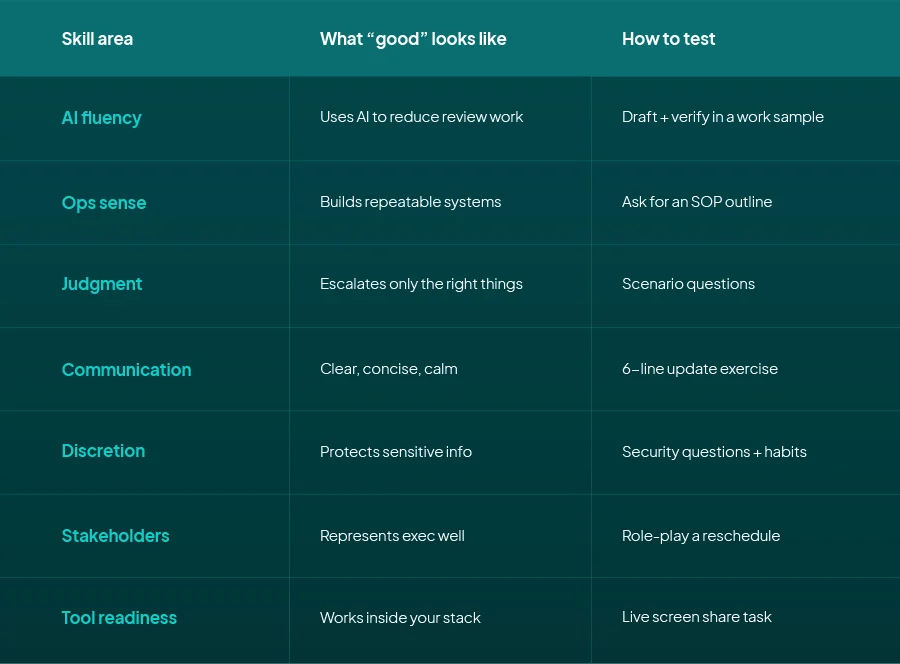Select the "Discretion" row label

point(103,451)
